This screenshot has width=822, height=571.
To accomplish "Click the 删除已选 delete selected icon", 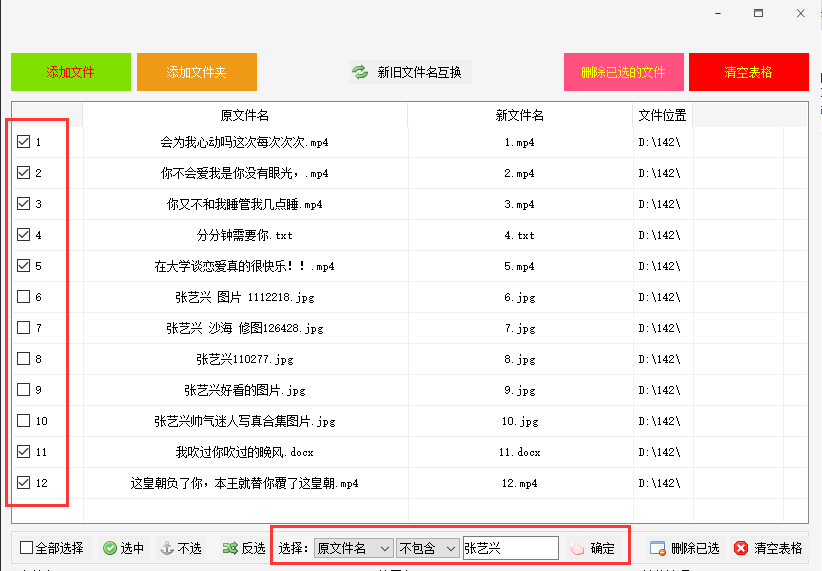I will tap(657, 548).
